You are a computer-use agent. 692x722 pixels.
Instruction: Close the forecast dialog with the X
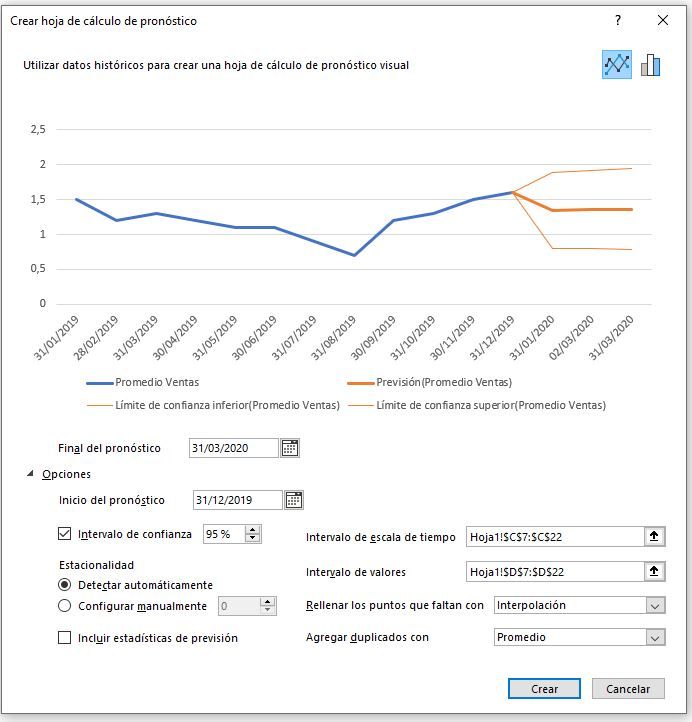pos(663,20)
